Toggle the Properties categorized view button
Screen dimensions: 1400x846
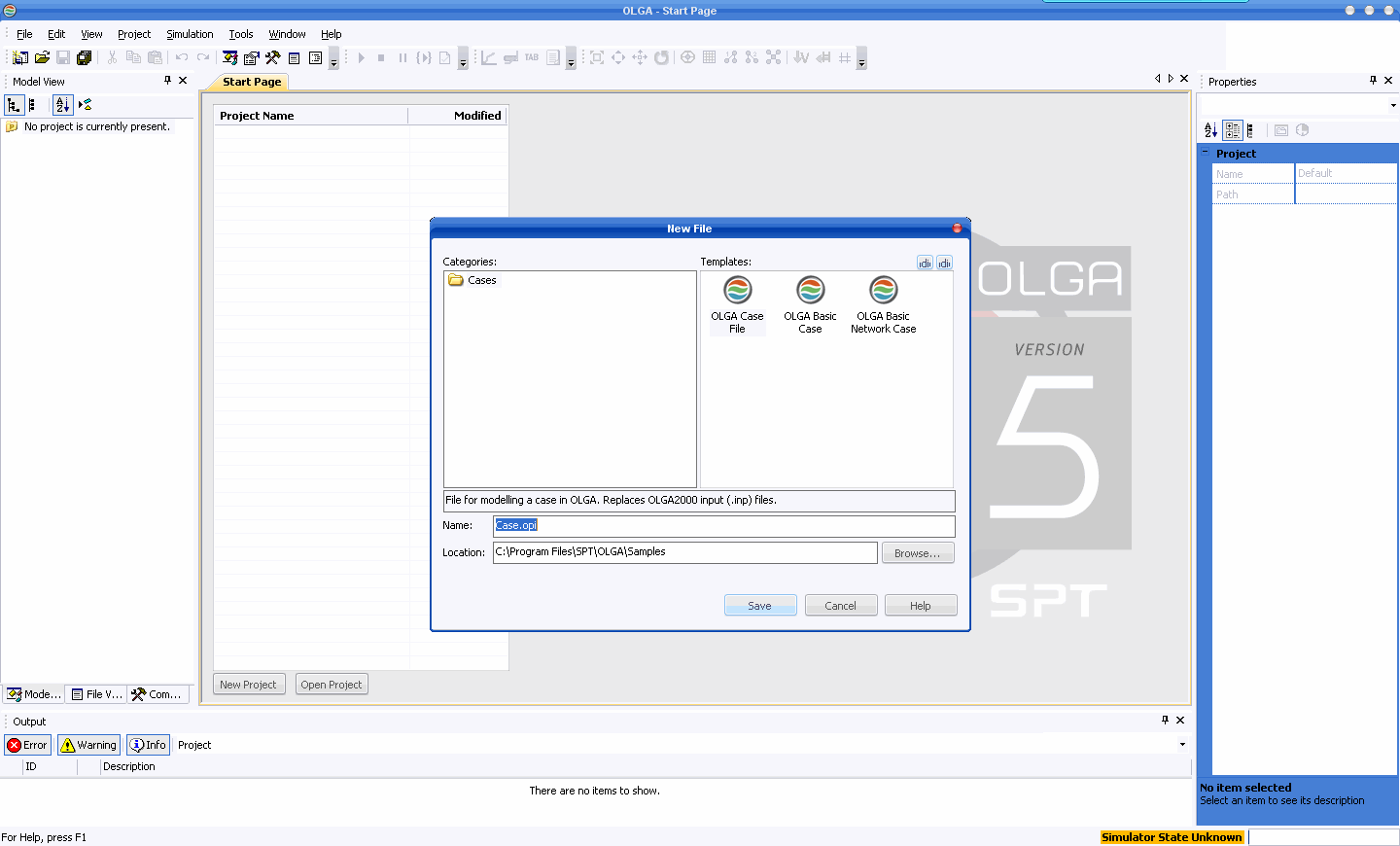1233,130
